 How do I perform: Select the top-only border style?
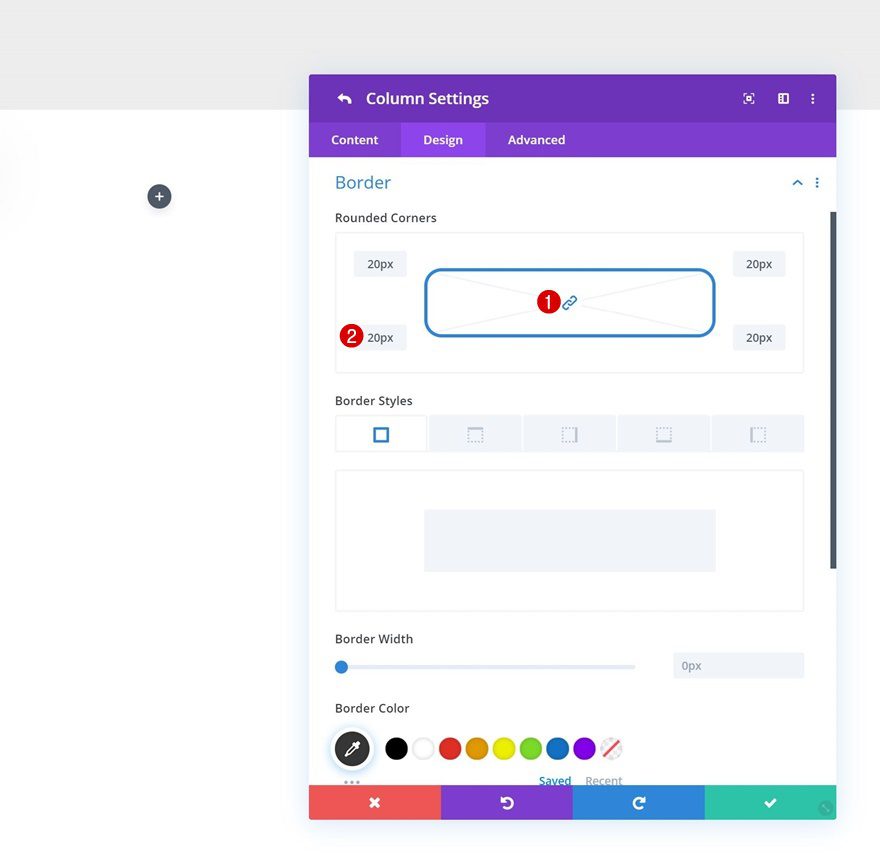click(x=475, y=433)
